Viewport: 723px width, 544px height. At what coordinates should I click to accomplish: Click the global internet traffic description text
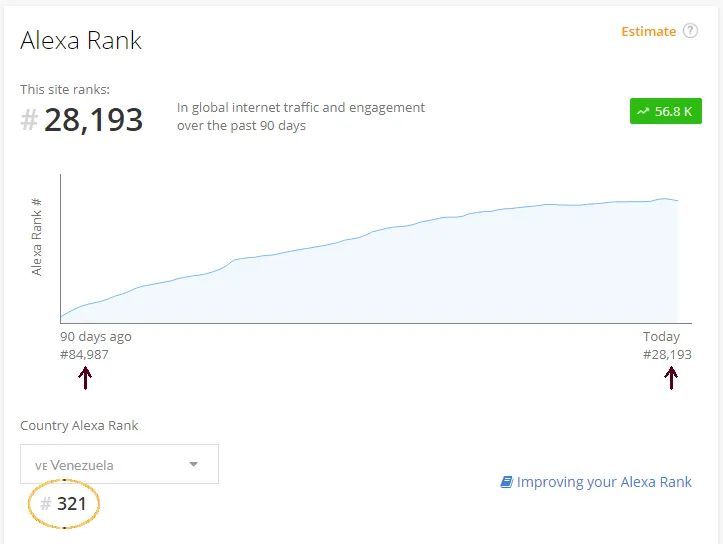301,116
